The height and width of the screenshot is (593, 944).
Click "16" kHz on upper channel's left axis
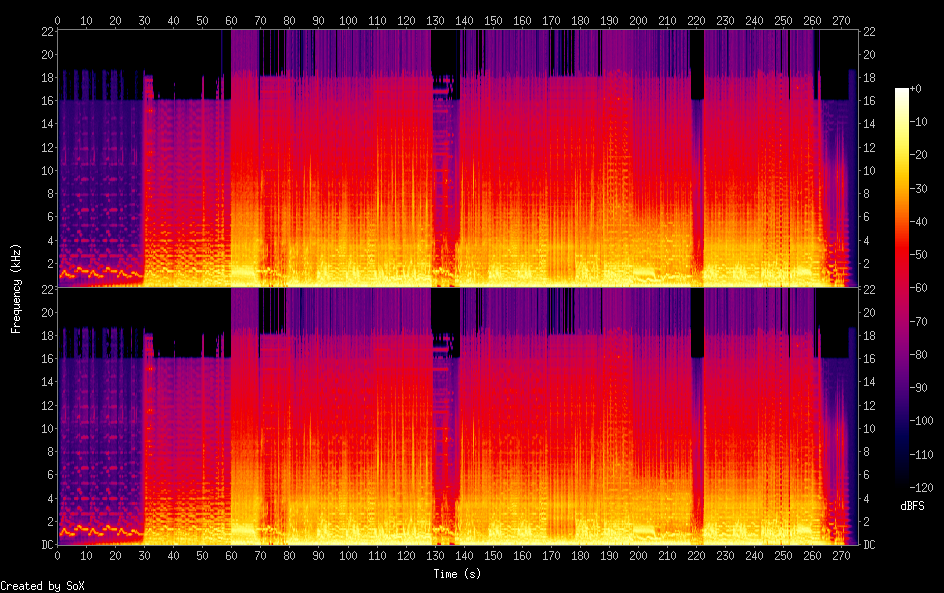[44, 101]
